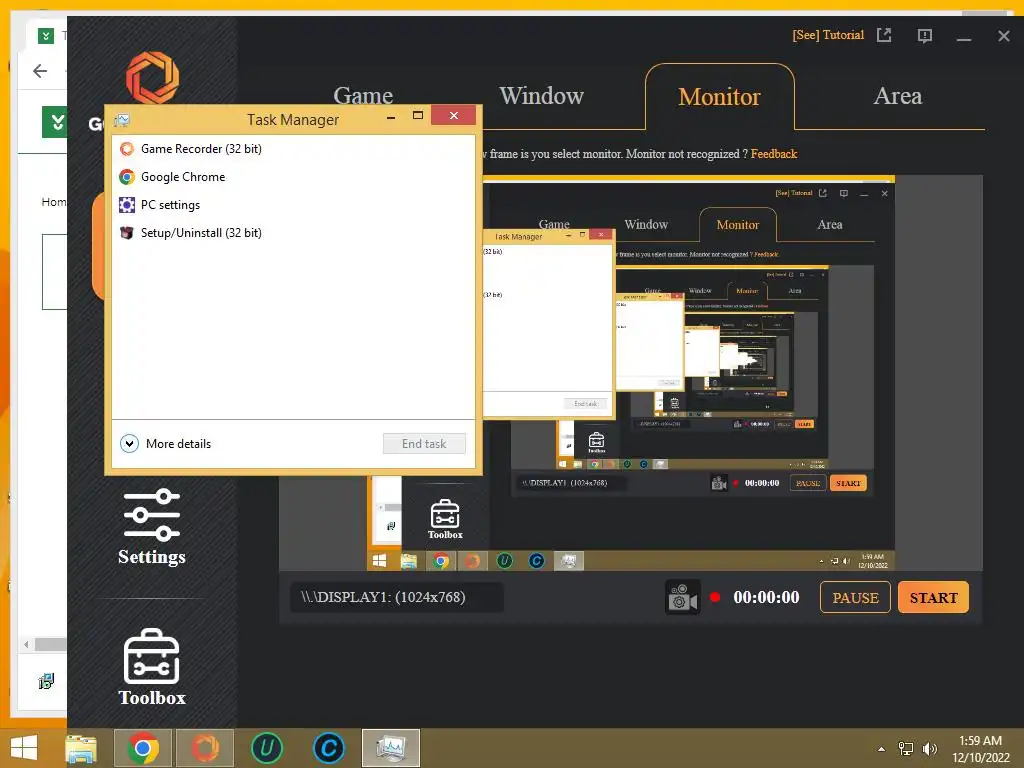Click the feedback message icon in title bar
The width and height of the screenshot is (1024, 768).
[x=925, y=36]
